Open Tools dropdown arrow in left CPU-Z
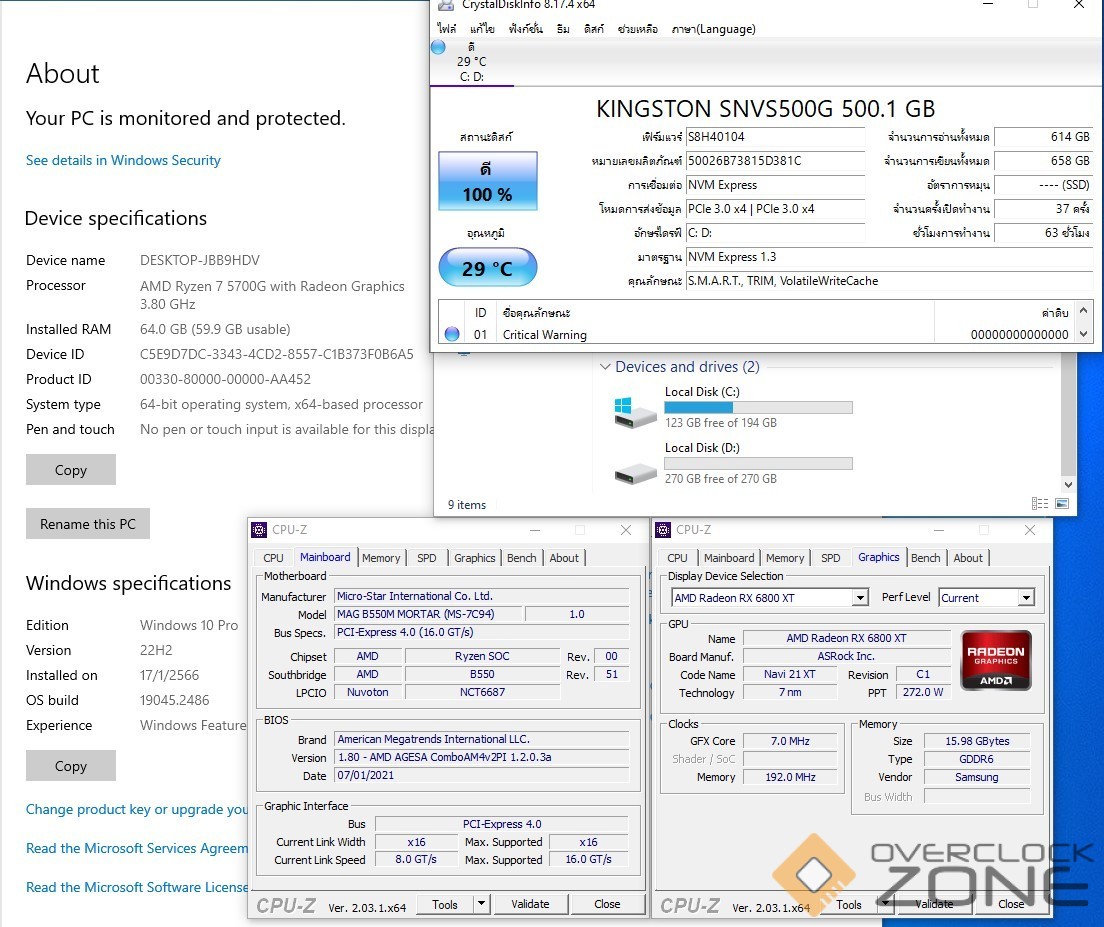Viewport: 1104px width, 927px height. tap(481, 904)
